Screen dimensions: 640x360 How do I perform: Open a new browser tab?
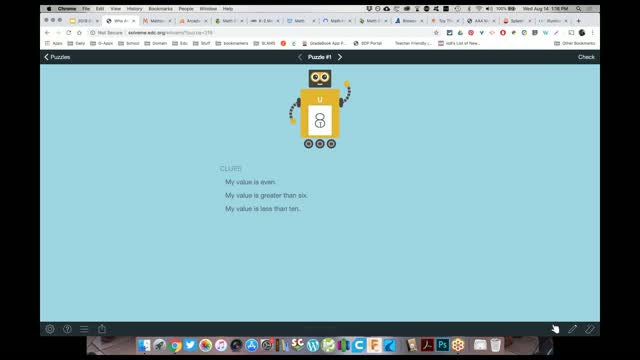click(x=578, y=21)
